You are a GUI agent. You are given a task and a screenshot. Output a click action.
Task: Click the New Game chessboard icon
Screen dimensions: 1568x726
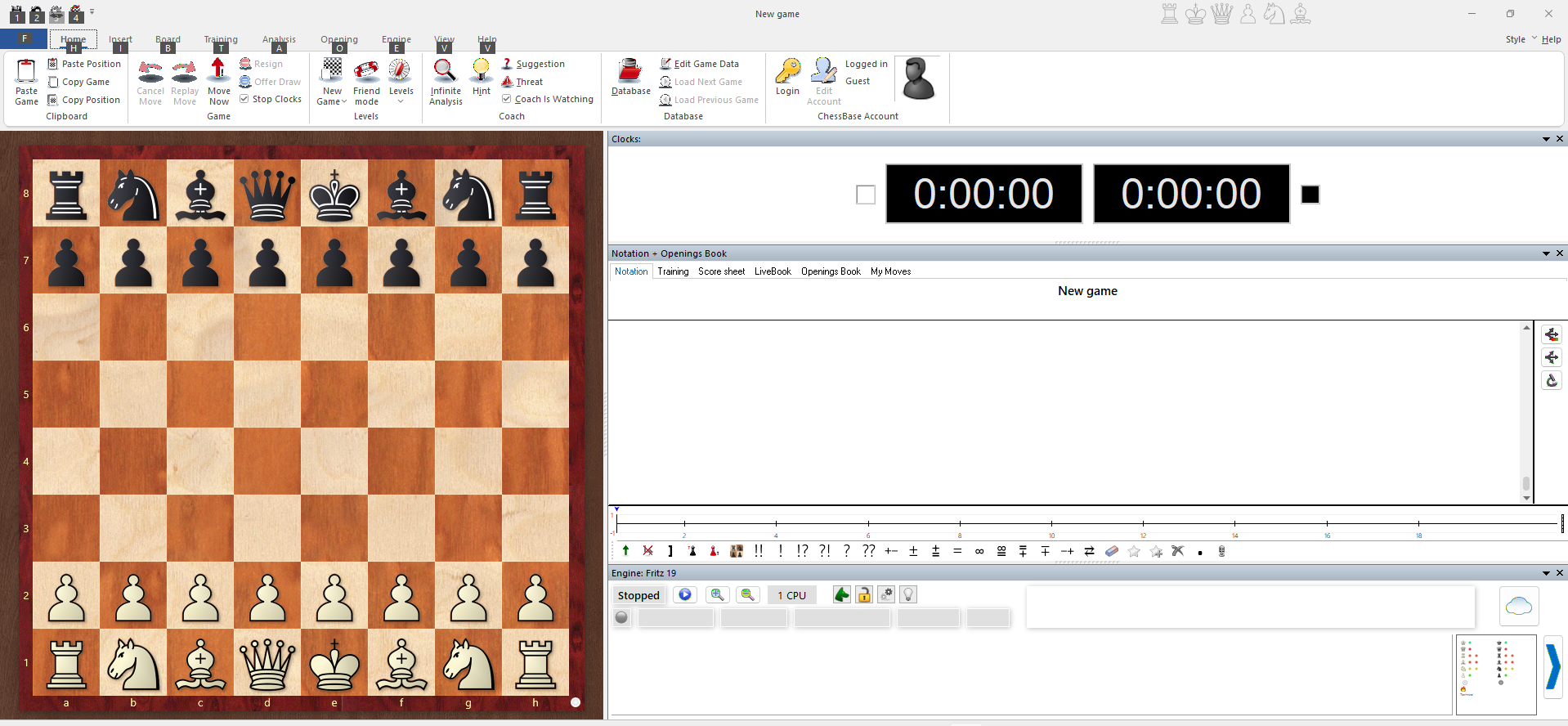[x=332, y=70]
